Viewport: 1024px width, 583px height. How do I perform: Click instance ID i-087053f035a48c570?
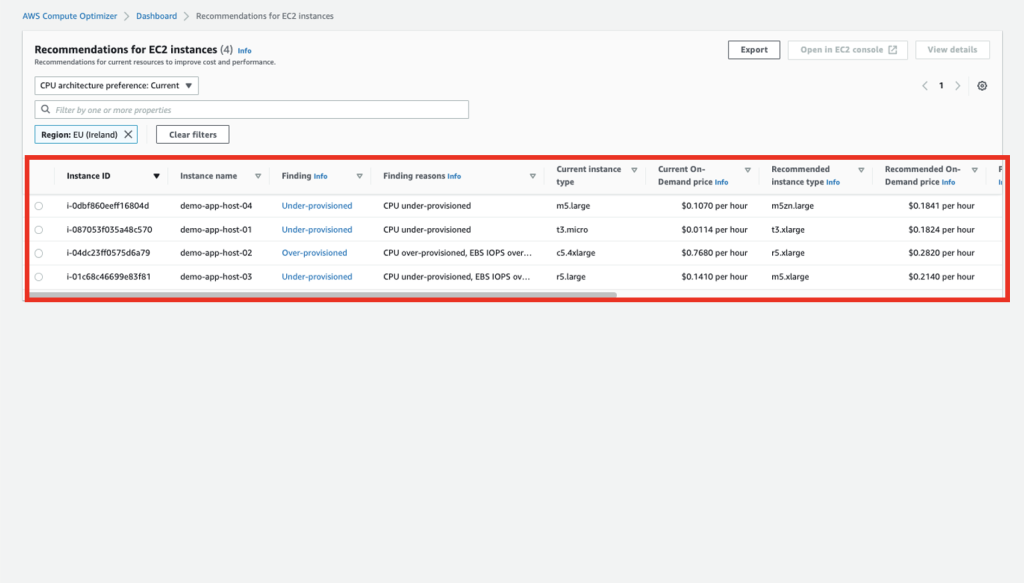(109, 230)
